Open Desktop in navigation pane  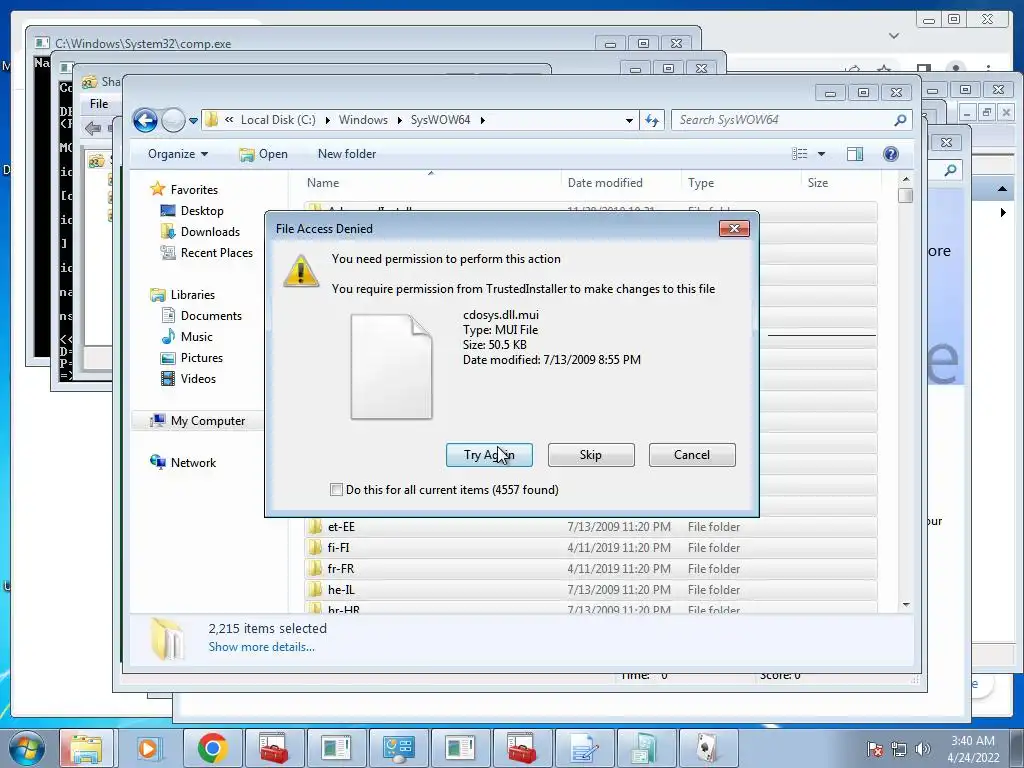point(202,211)
